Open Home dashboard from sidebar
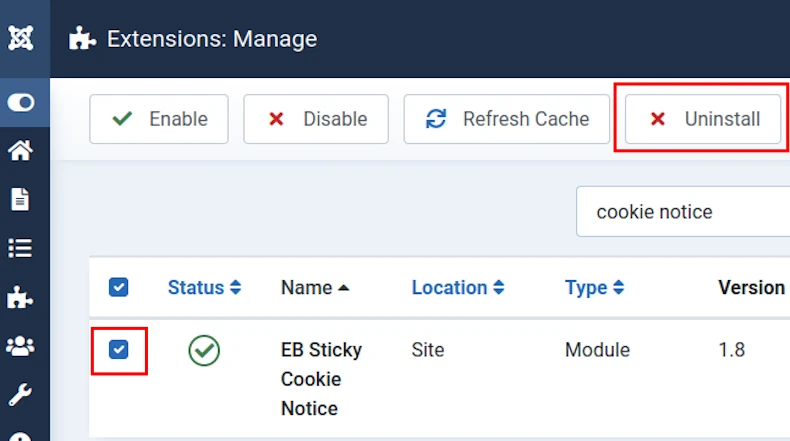 (x=20, y=150)
